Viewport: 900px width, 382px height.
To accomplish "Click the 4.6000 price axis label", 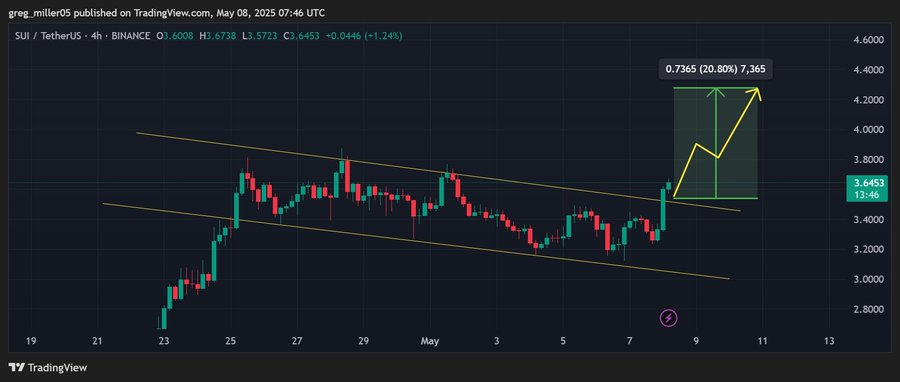I will coord(868,40).
